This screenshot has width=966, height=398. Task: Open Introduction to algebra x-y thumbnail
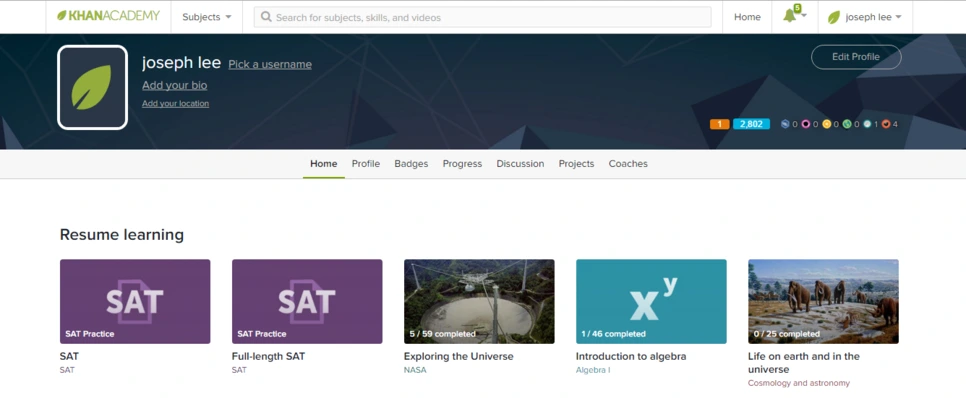click(x=651, y=301)
